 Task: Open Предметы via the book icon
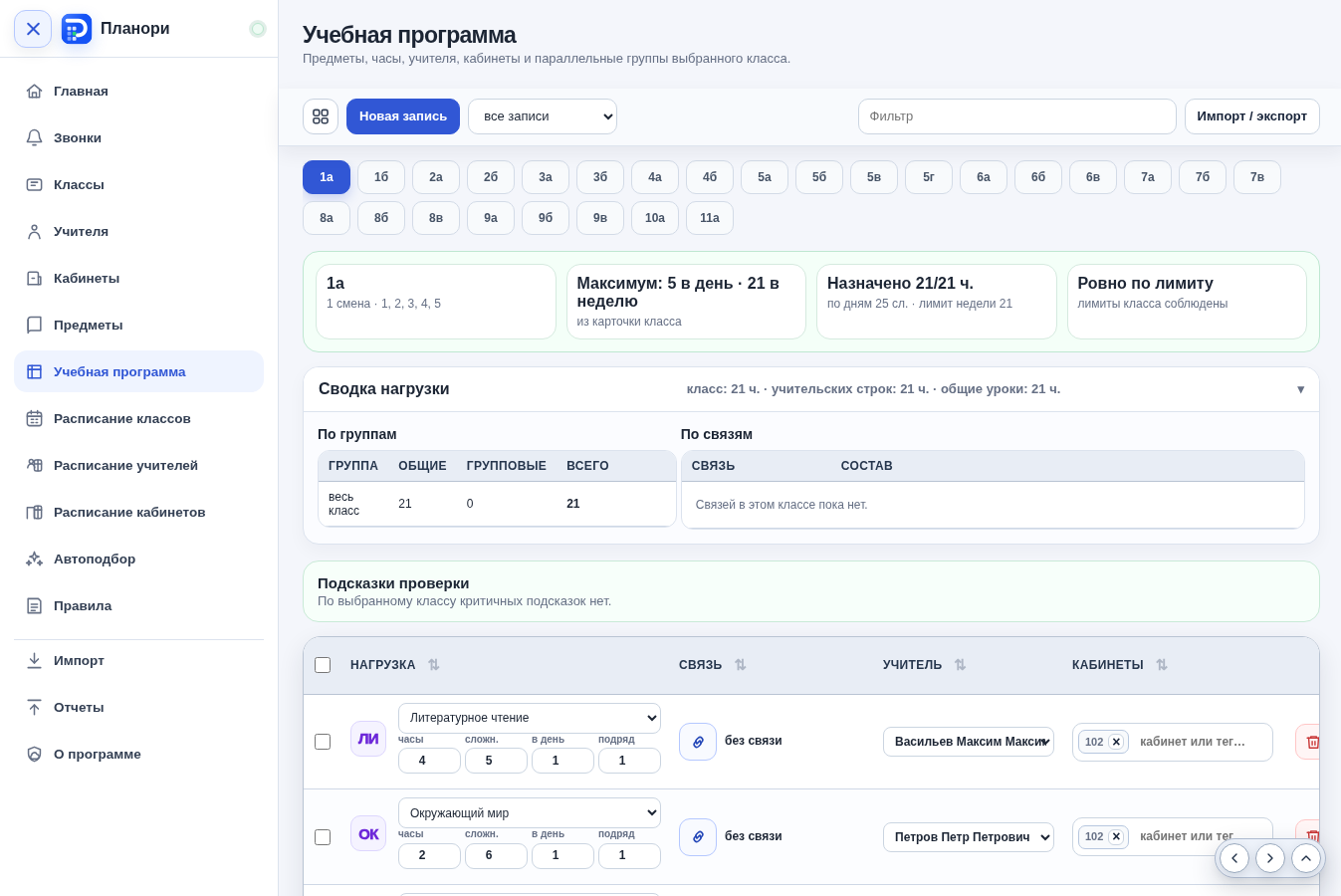click(x=34, y=325)
